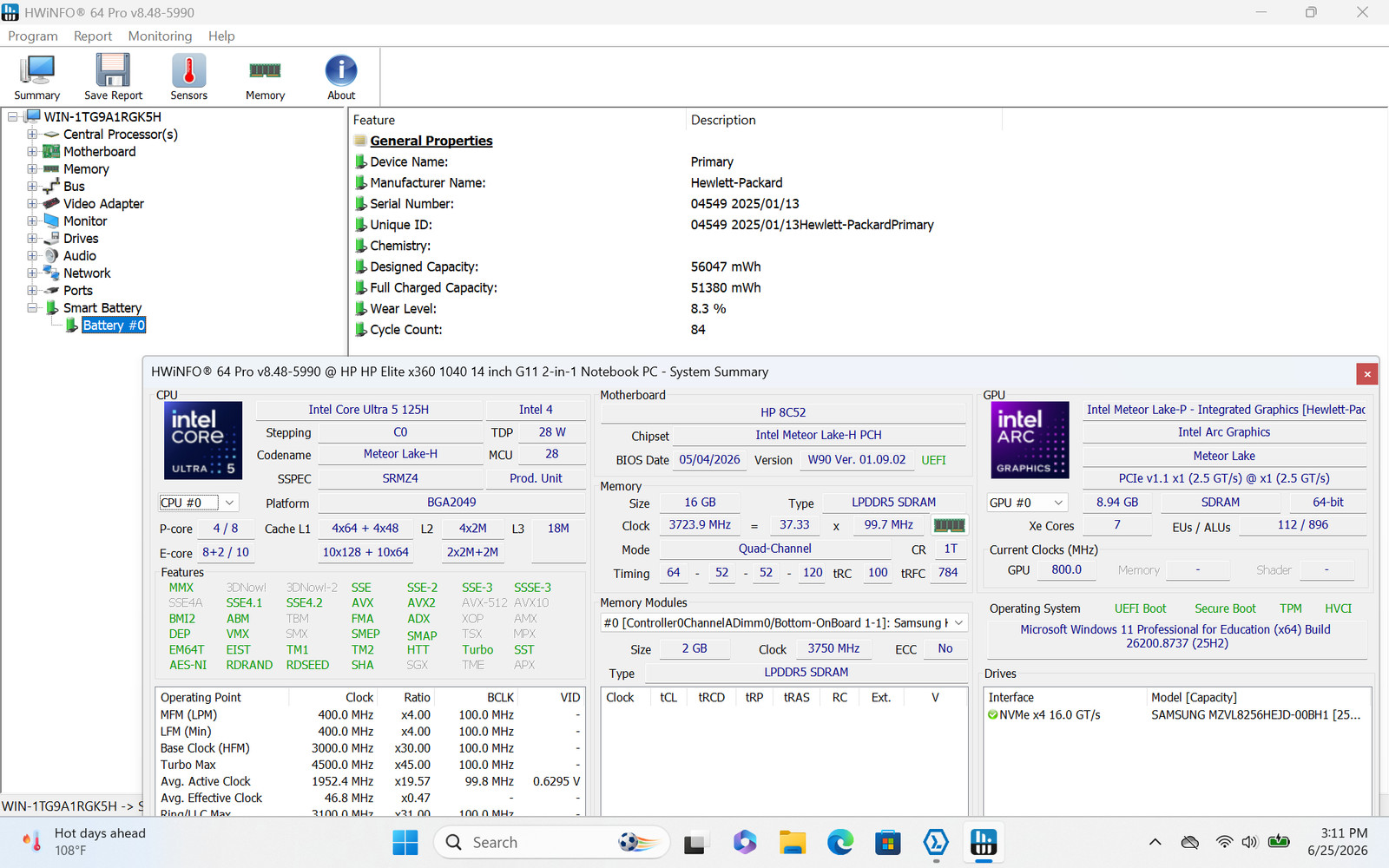1389x868 pixels.
Task: Open Microsoft Store from the taskbar
Action: 887,842
